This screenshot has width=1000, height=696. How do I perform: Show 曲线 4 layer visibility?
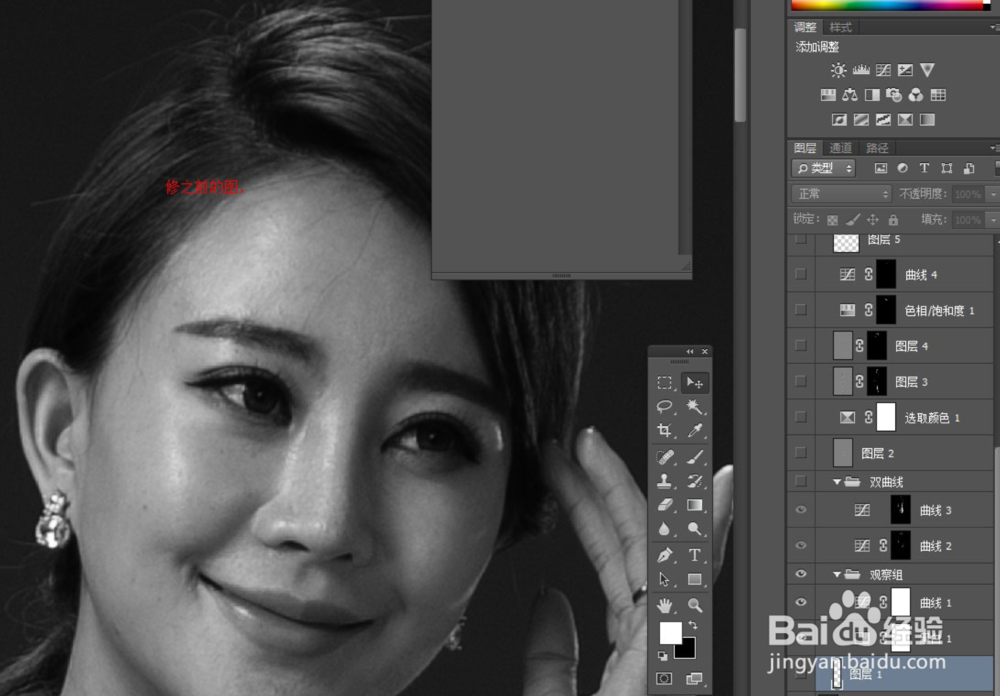click(801, 274)
